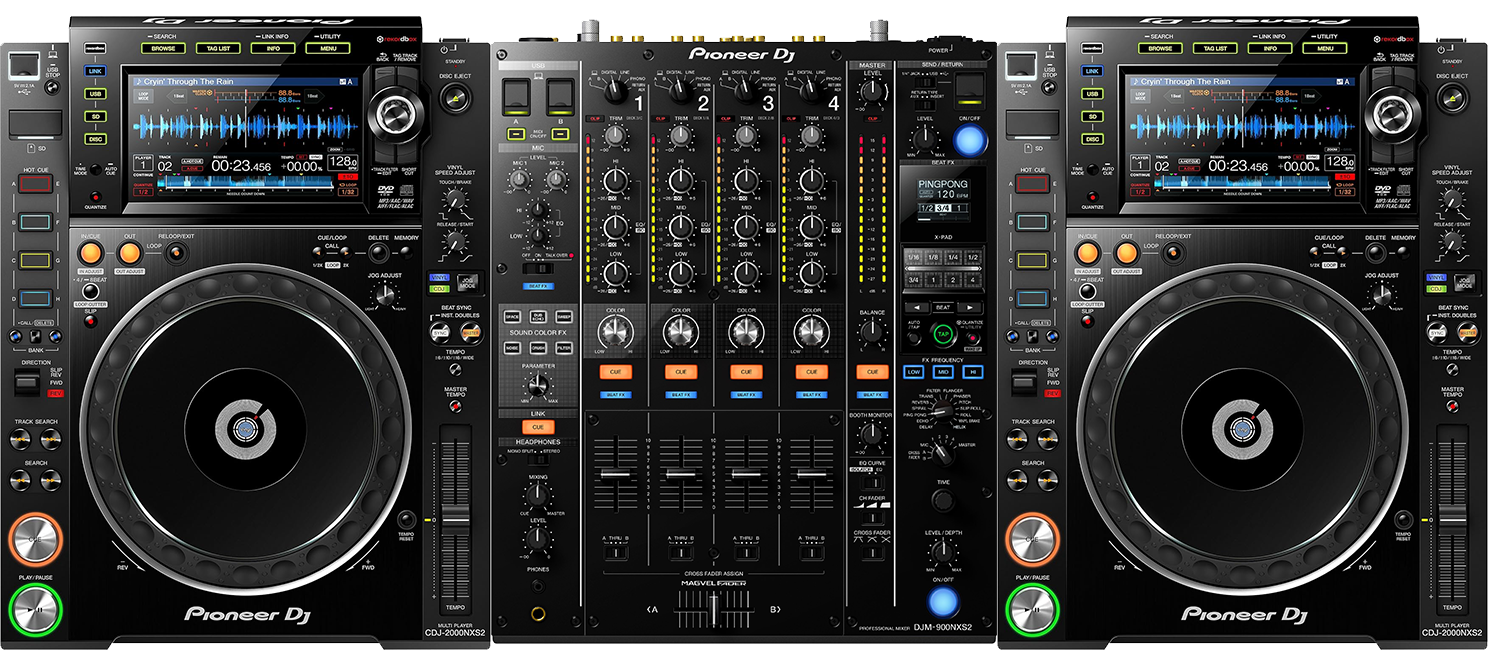Screen dimensions: 1488x664
Task: Toggle the mic OFF/ON/TALK OVER switch
Action: (x=539, y=267)
